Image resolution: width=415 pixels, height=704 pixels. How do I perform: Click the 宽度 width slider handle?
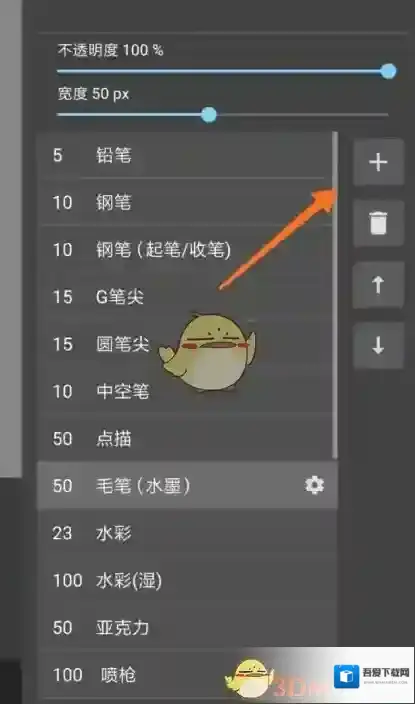(x=208, y=114)
